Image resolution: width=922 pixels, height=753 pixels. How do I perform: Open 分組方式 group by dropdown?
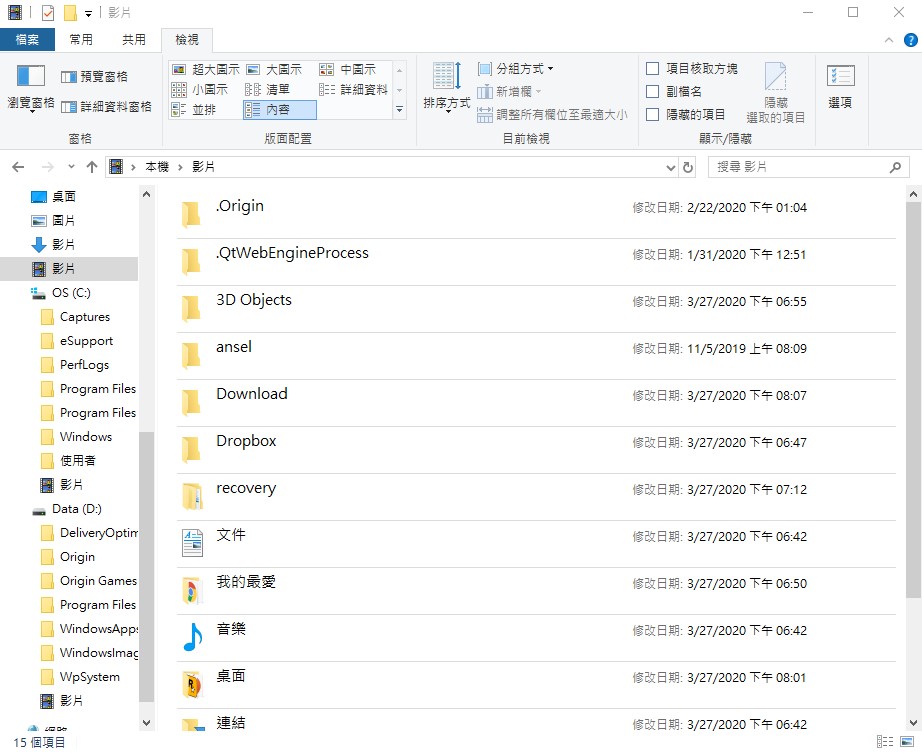click(x=516, y=69)
